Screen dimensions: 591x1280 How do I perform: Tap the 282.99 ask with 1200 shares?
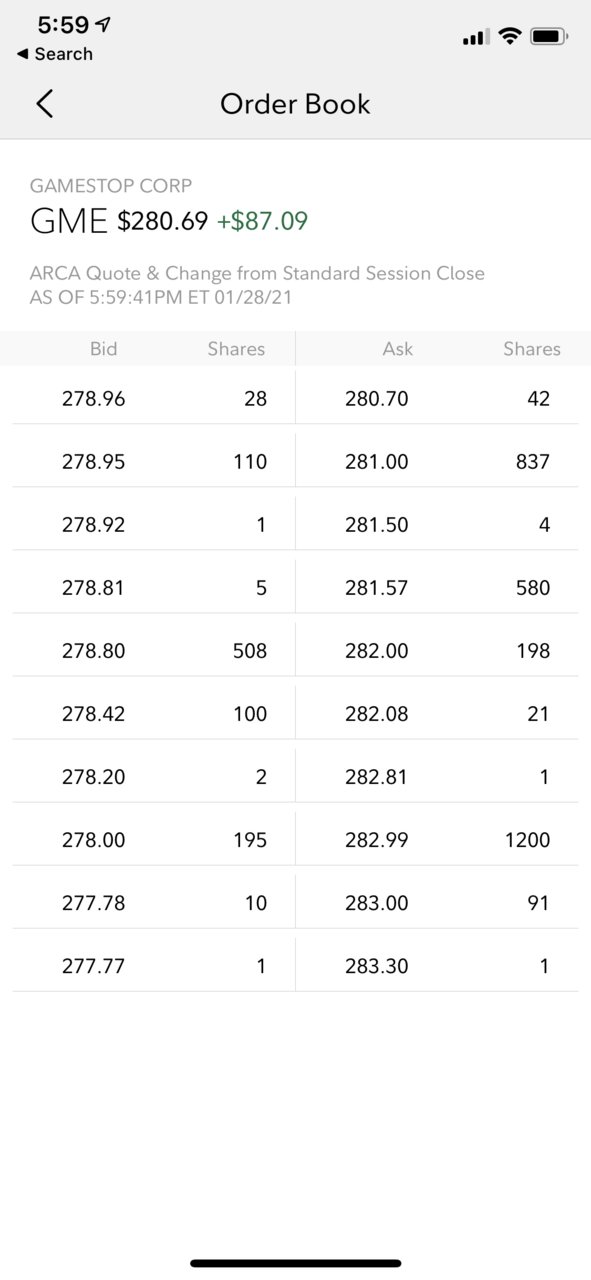(x=436, y=839)
